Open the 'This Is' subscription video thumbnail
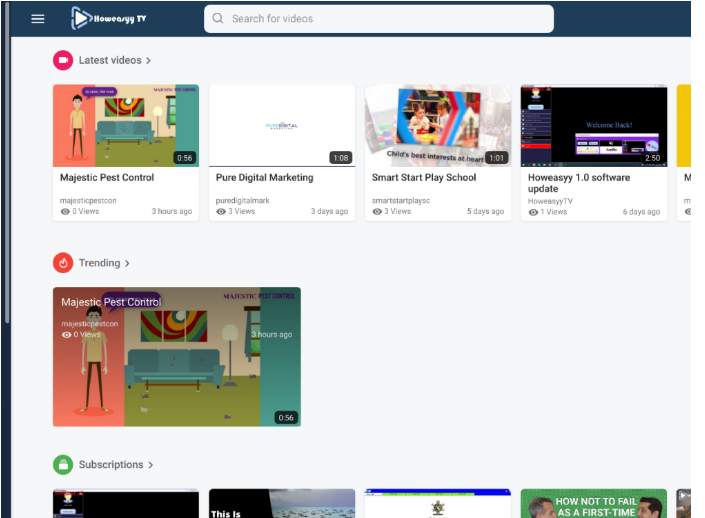This screenshot has width=705, height=518. click(282, 504)
